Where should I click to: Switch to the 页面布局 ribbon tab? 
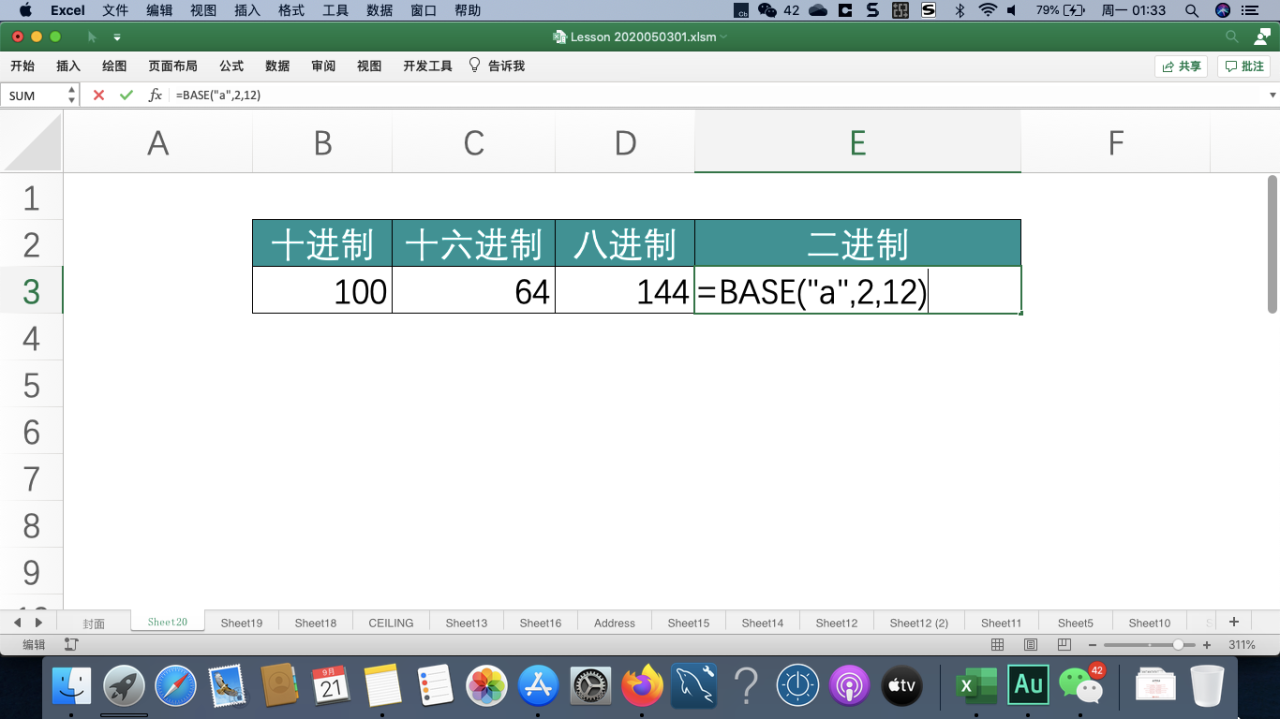click(173, 66)
